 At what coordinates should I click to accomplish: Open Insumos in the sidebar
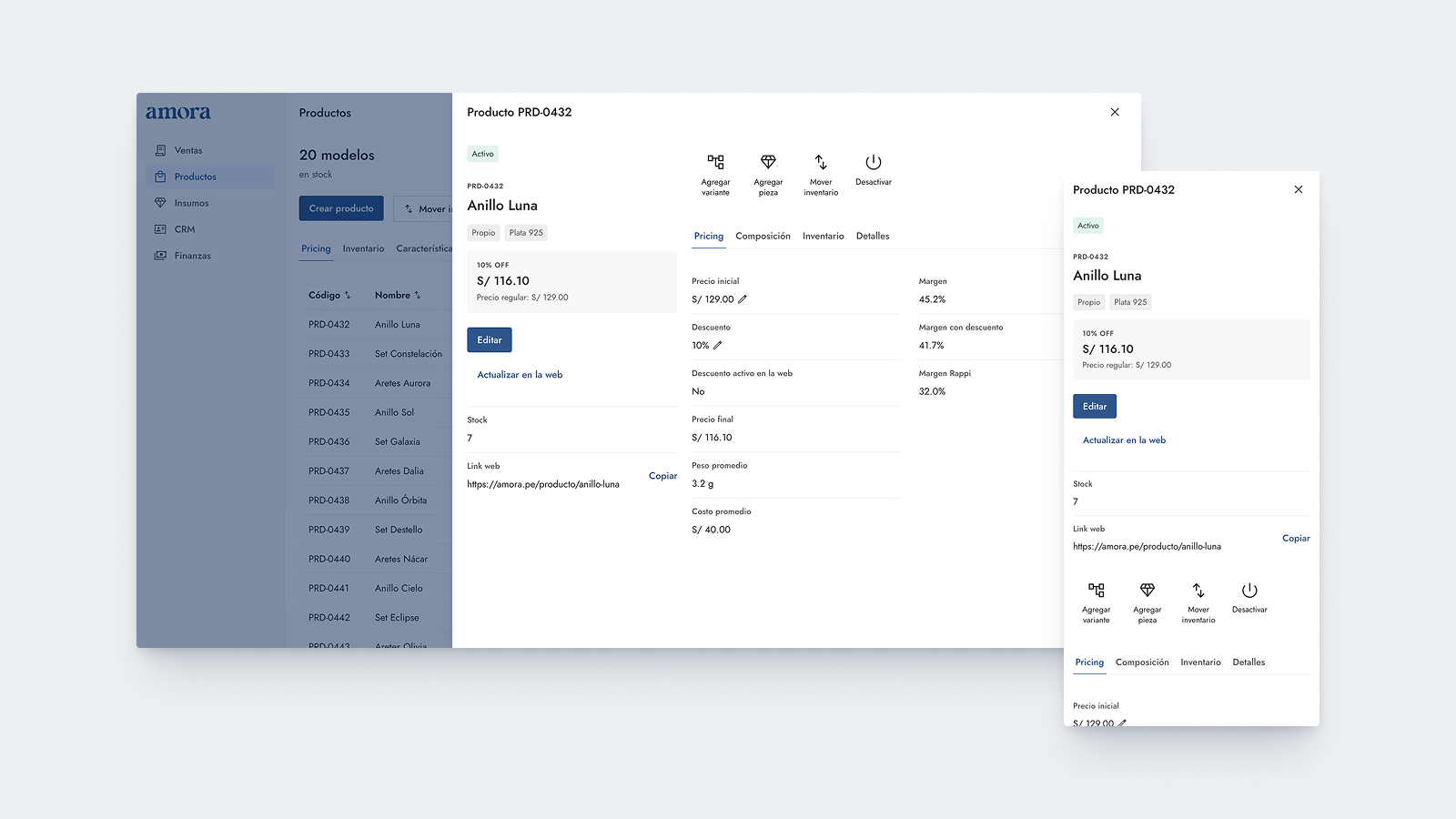tap(210, 203)
